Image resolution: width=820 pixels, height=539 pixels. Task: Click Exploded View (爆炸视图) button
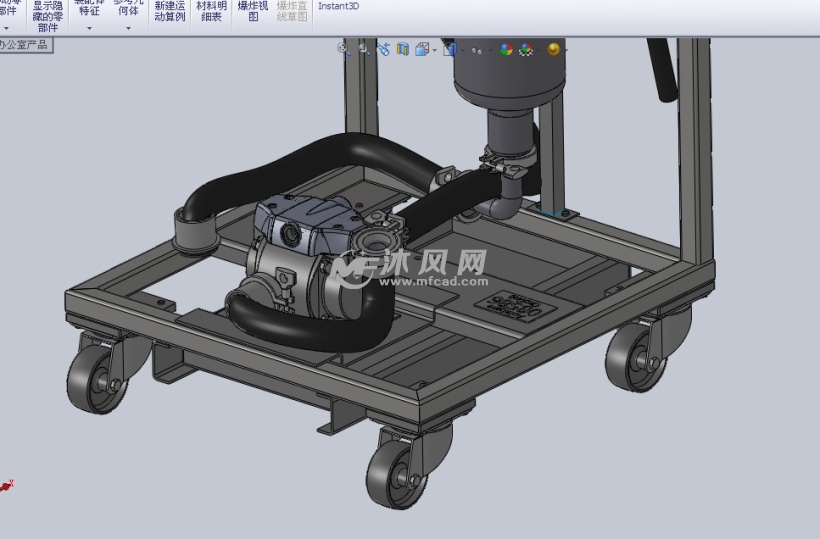click(253, 12)
